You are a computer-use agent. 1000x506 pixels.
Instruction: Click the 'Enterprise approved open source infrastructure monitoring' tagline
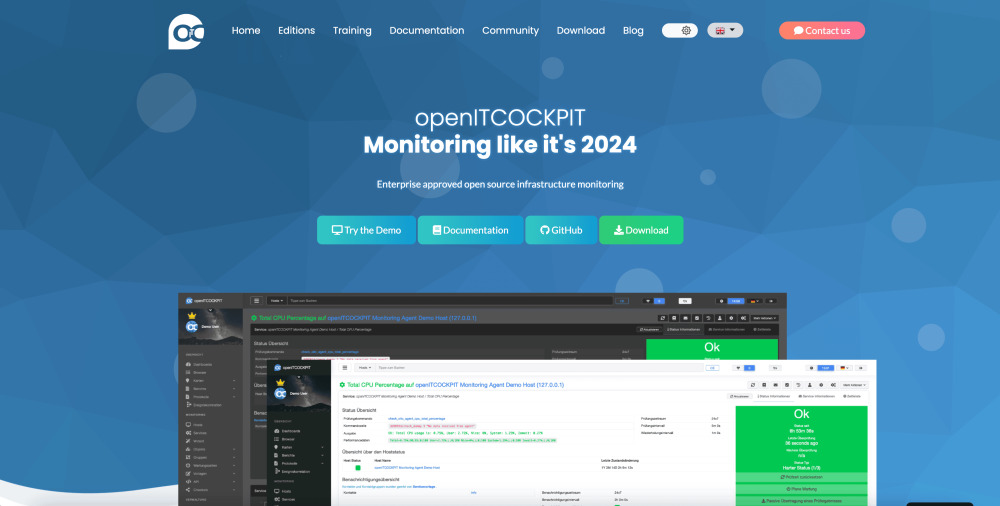500,184
